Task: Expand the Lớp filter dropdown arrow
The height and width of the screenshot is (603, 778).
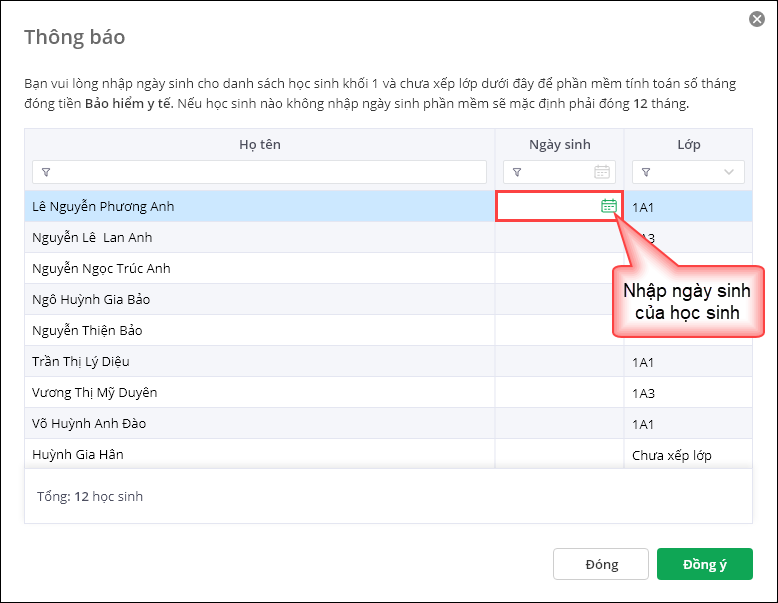Action: 729,172
